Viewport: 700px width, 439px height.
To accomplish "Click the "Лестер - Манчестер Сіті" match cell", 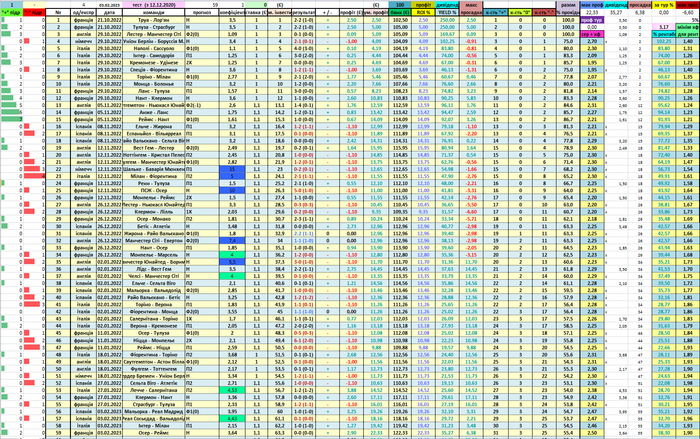I will tap(154, 34).
